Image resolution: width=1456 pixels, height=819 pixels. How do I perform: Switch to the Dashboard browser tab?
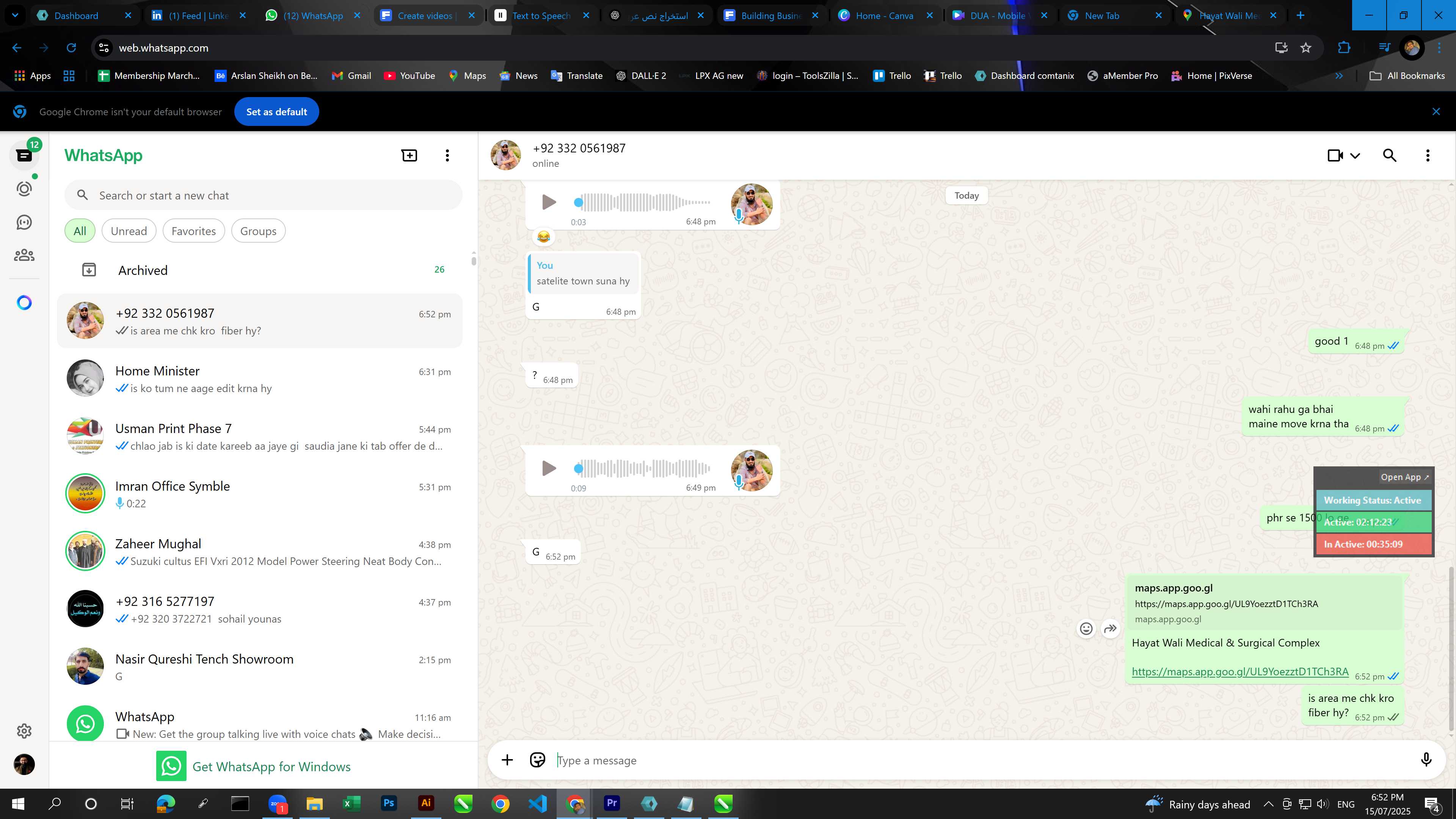coord(84,16)
